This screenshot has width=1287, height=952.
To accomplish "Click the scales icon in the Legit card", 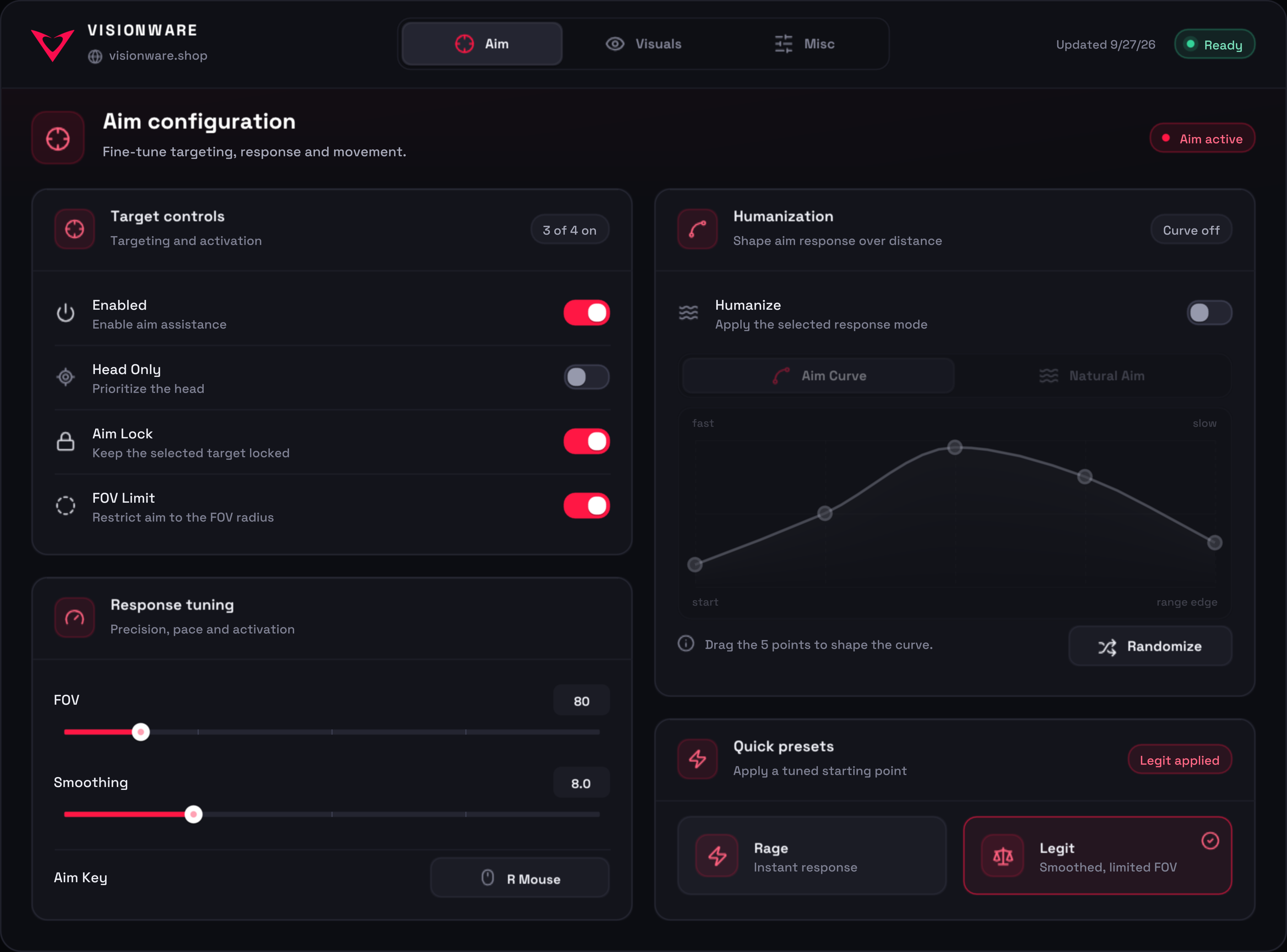I will [1003, 856].
